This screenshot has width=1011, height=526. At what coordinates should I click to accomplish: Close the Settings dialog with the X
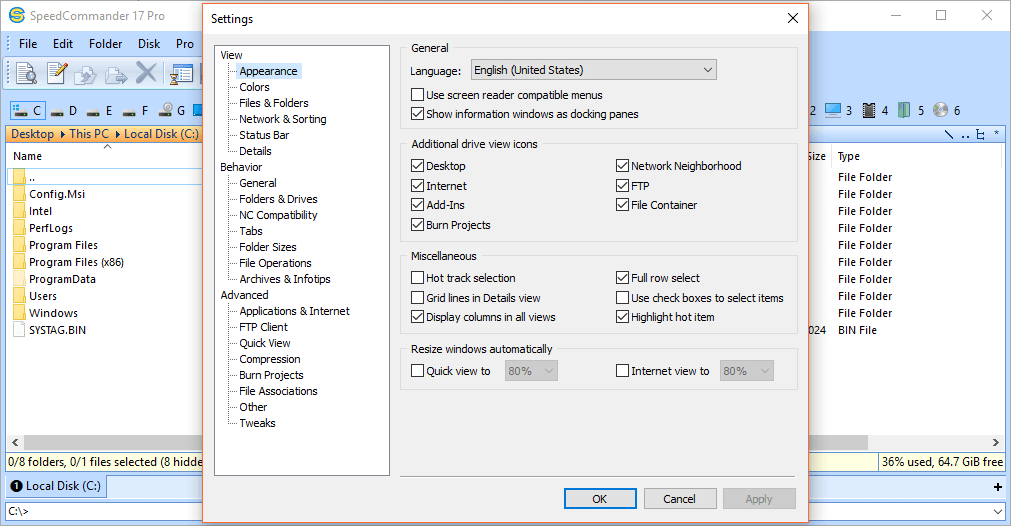click(x=792, y=18)
